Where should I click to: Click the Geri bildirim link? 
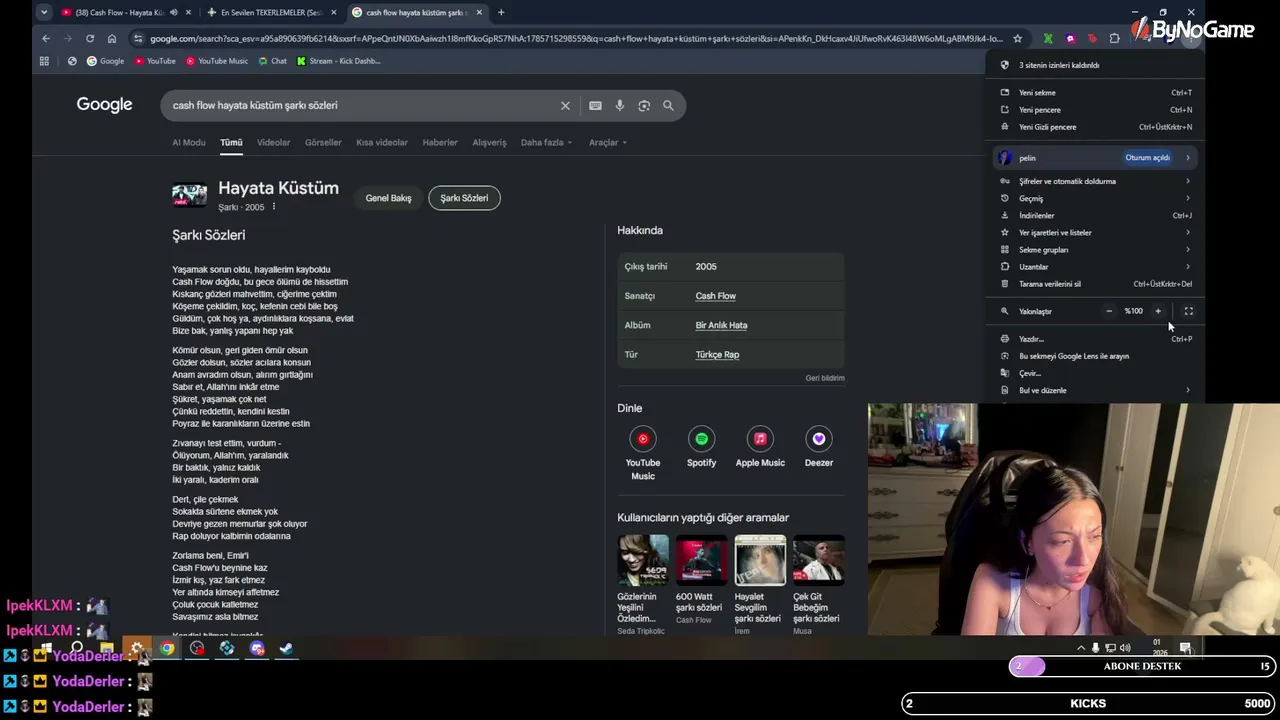[825, 378]
